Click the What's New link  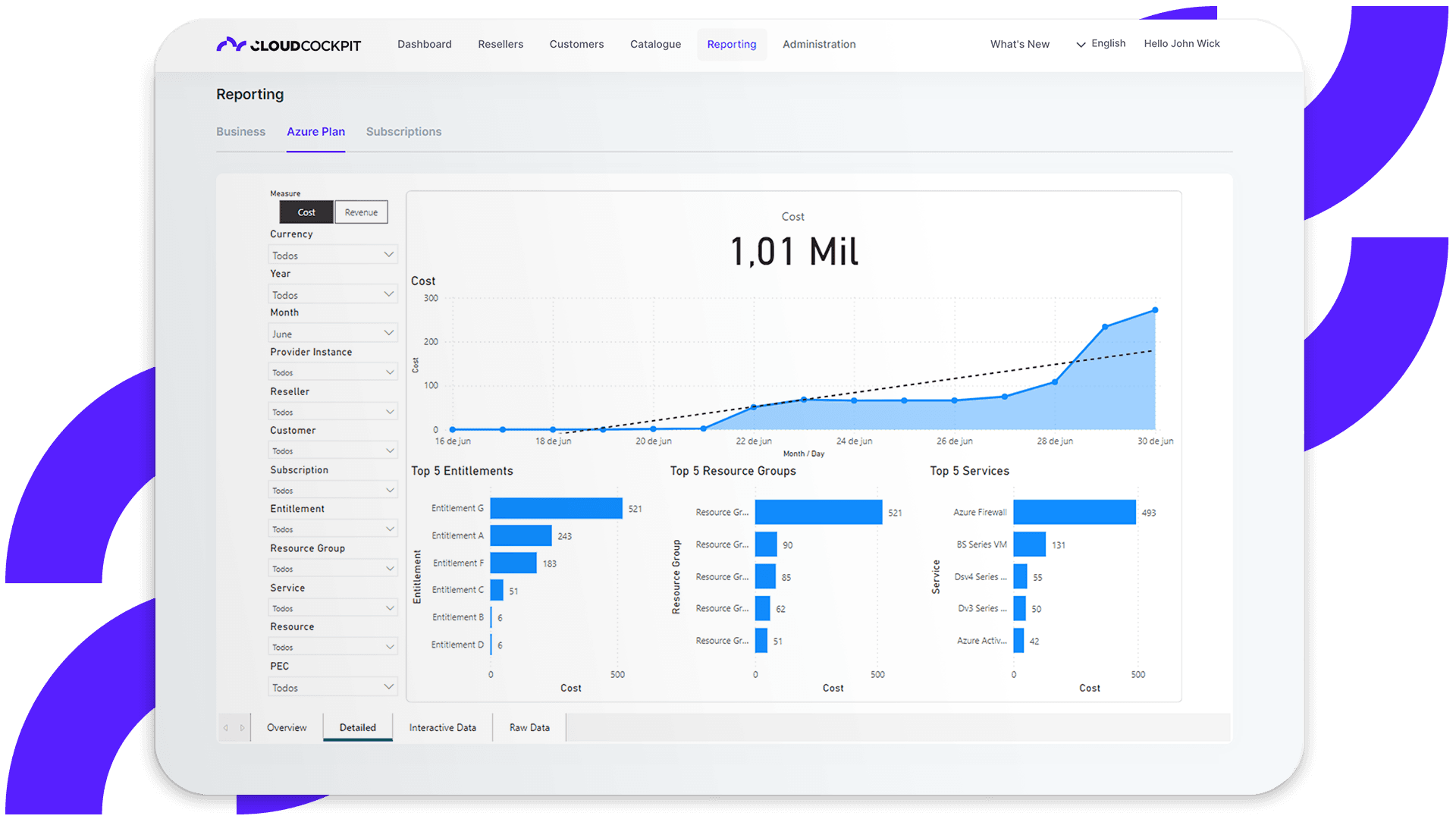pos(1019,45)
